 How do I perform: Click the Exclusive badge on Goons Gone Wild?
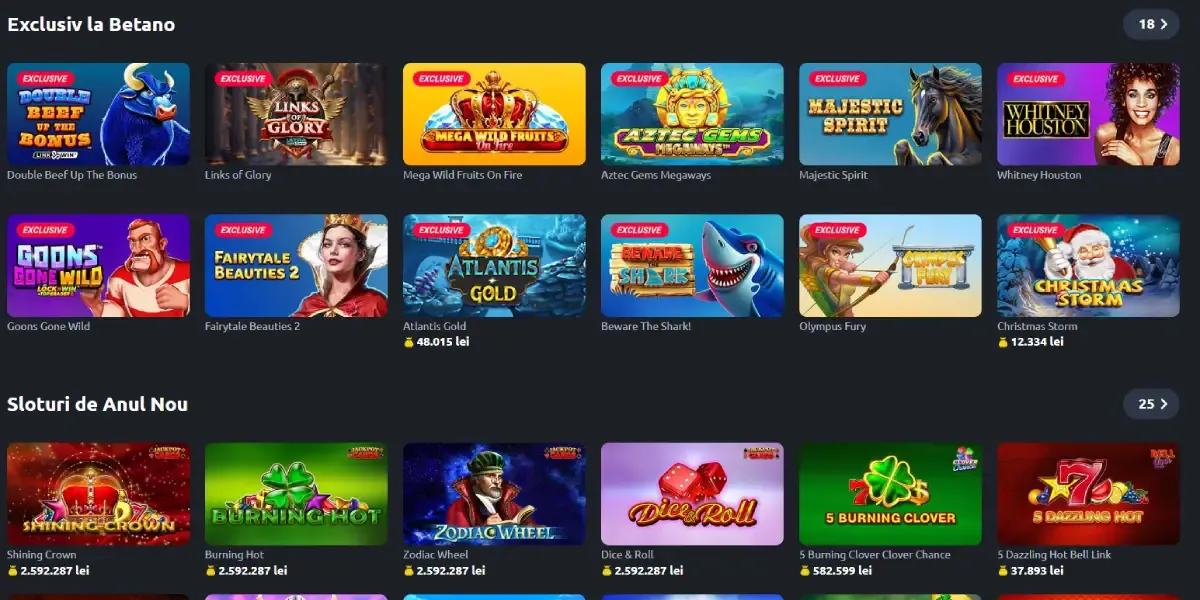click(x=45, y=230)
